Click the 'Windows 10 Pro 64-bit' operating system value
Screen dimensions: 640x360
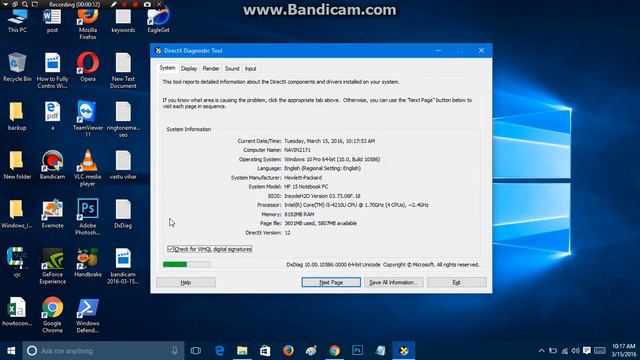[332, 159]
